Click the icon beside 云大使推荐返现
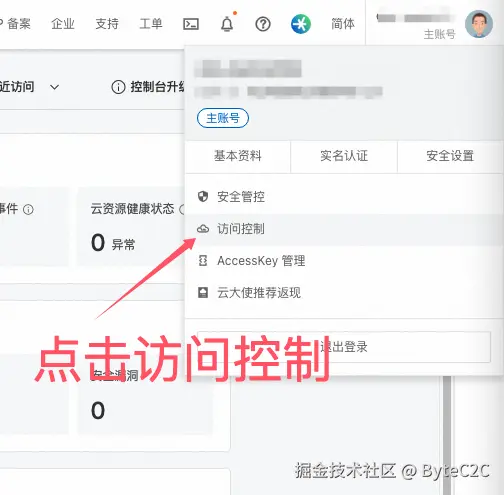Image resolution: width=504 pixels, height=495 pixels. point(203,293)
